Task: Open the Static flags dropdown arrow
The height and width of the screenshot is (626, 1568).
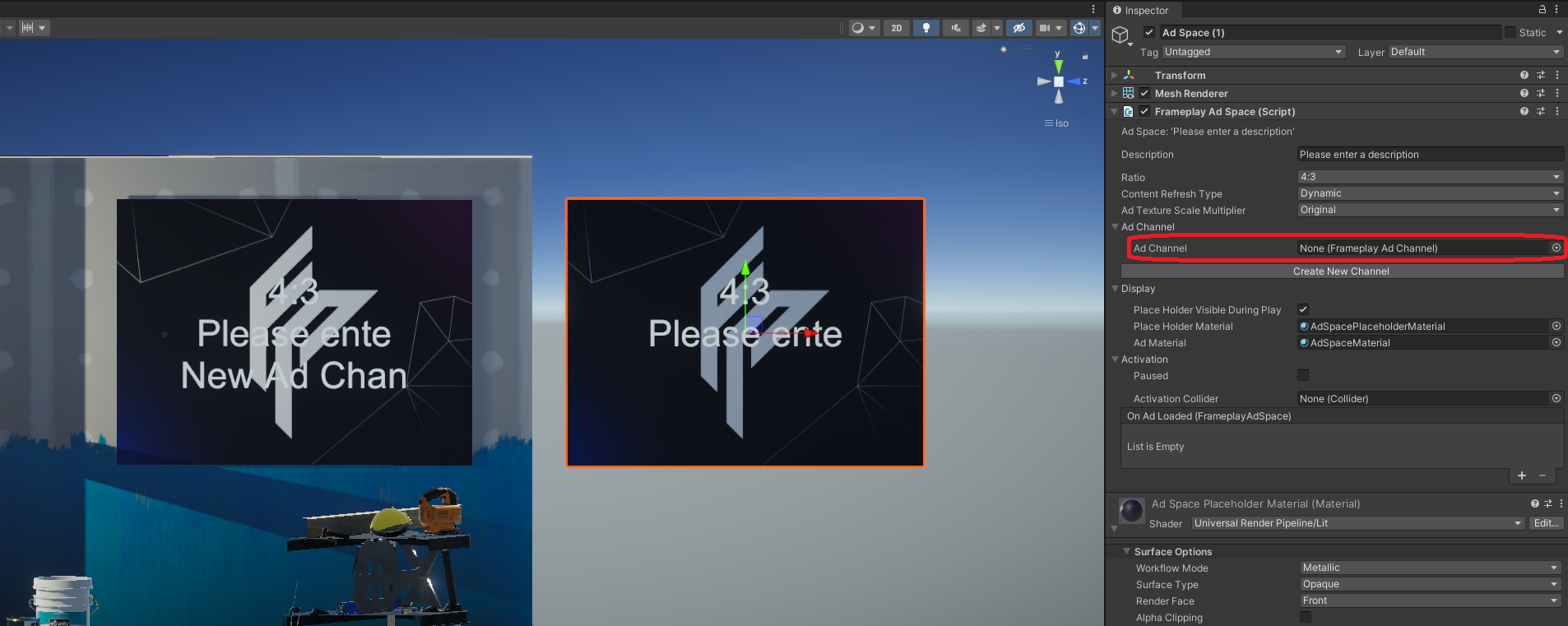Action: tap(1559, 33)
